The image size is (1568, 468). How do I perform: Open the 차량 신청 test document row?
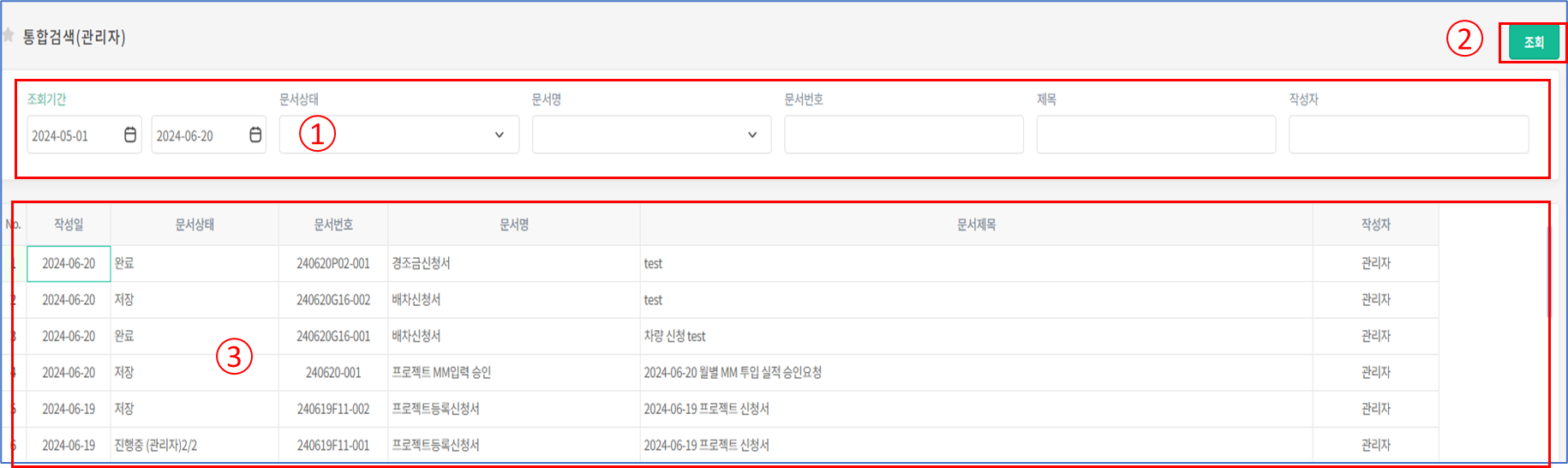pyautogui.click(x=675, y=337)
